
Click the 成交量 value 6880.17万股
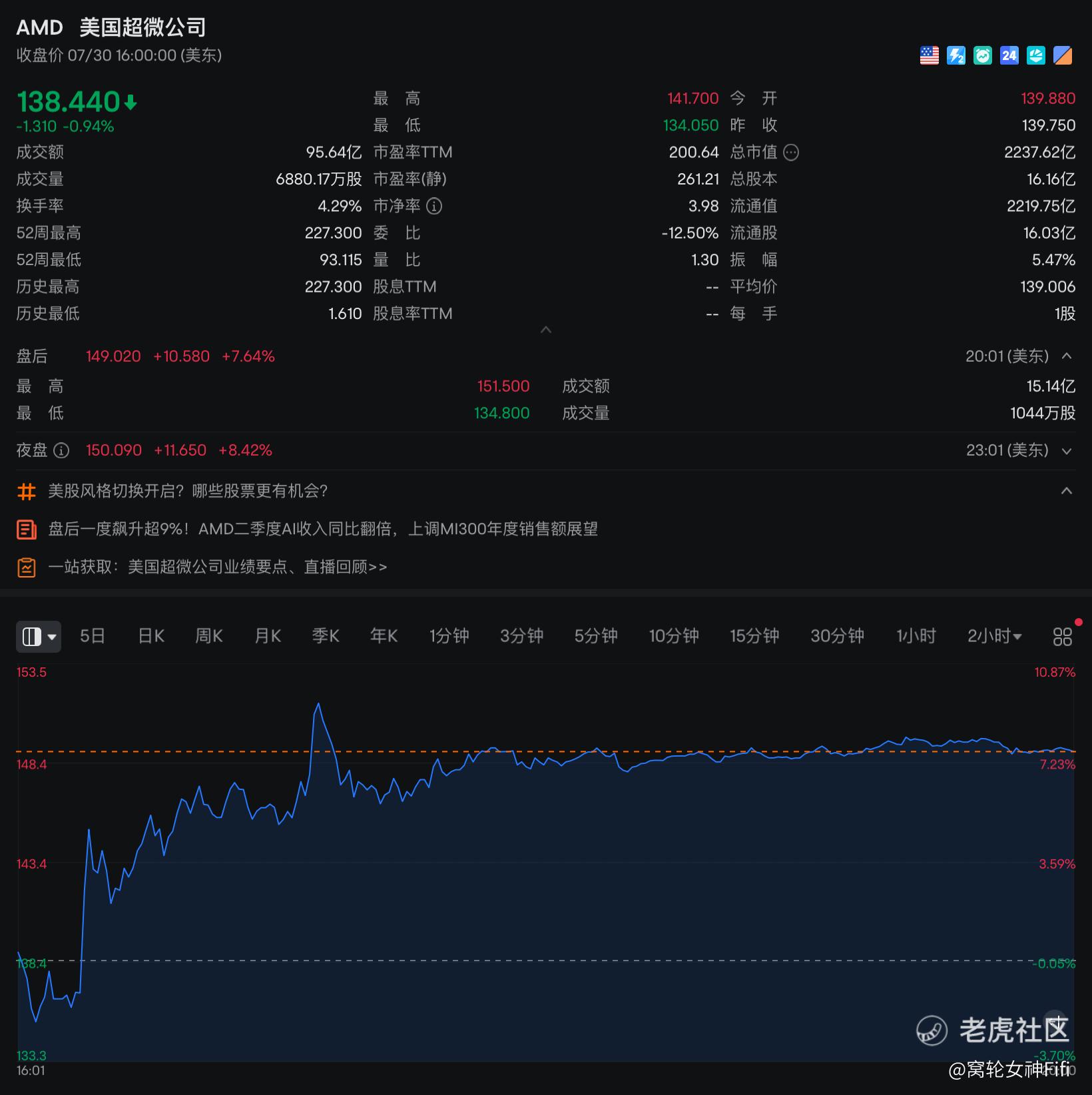[319, 179]
